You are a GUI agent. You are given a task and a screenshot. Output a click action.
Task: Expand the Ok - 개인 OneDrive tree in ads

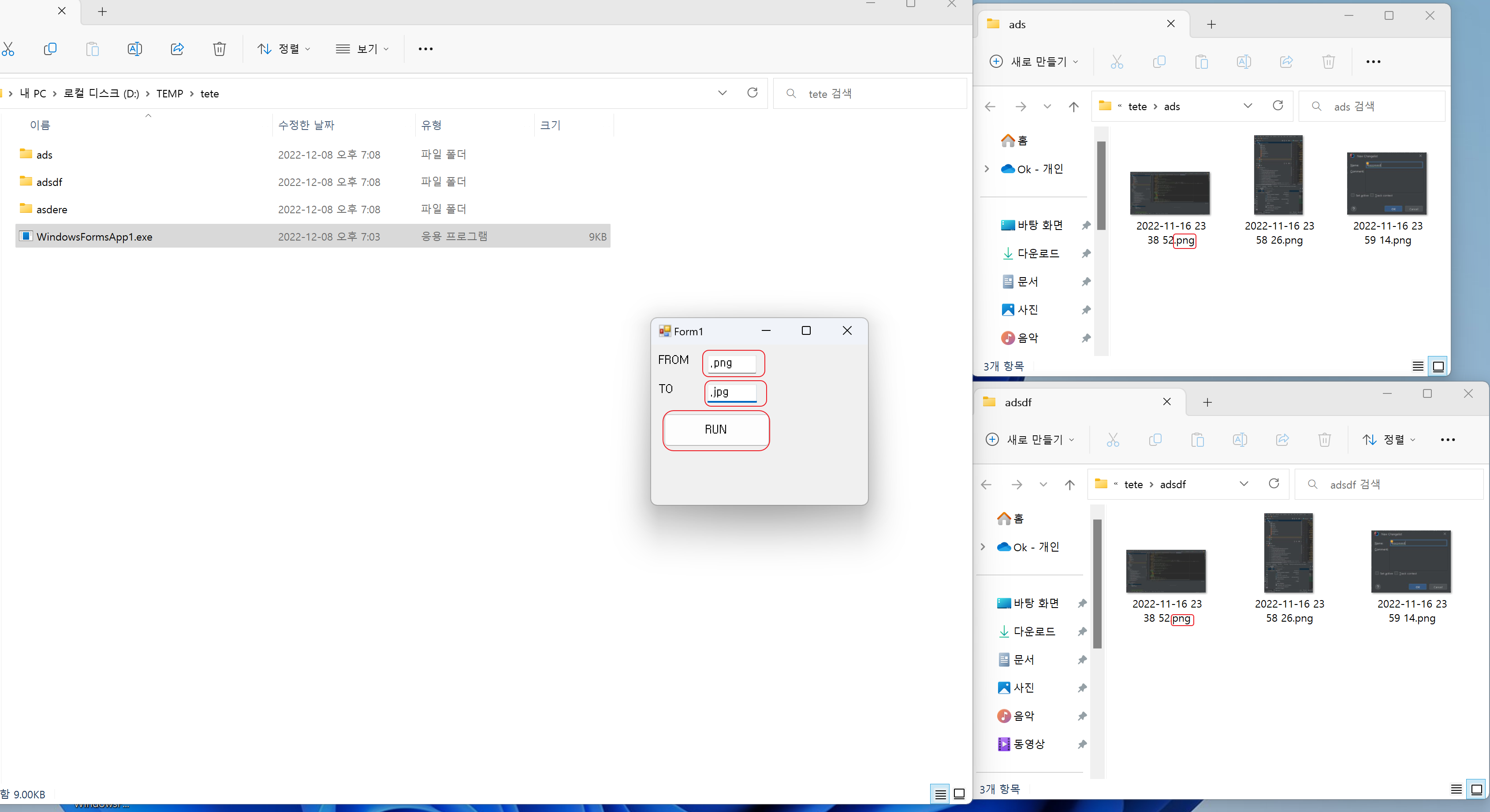(x=987, y=169)
